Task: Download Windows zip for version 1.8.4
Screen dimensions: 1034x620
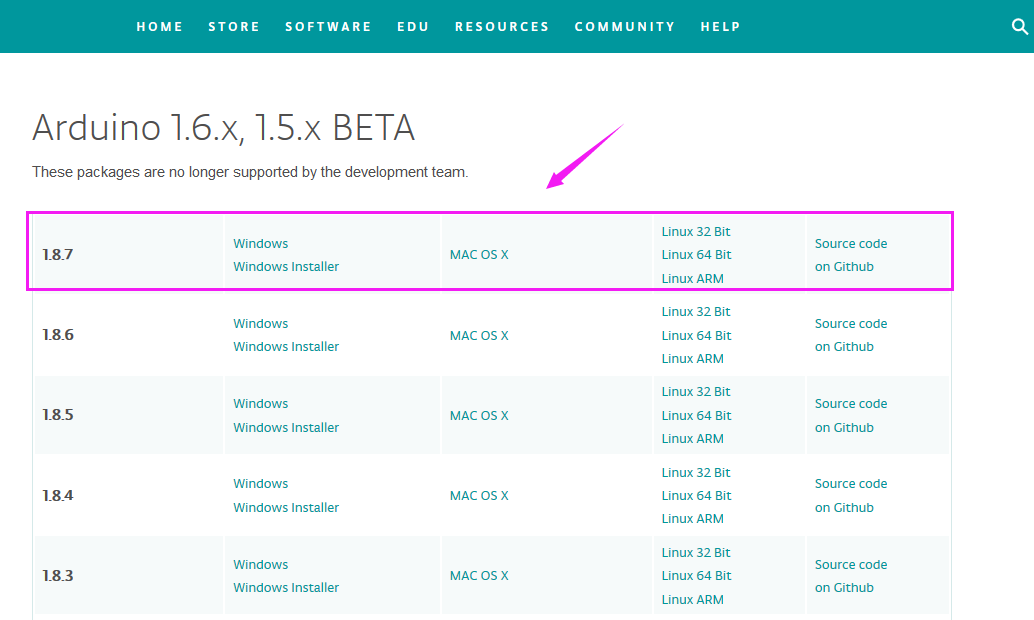Action: click(260, 483)
